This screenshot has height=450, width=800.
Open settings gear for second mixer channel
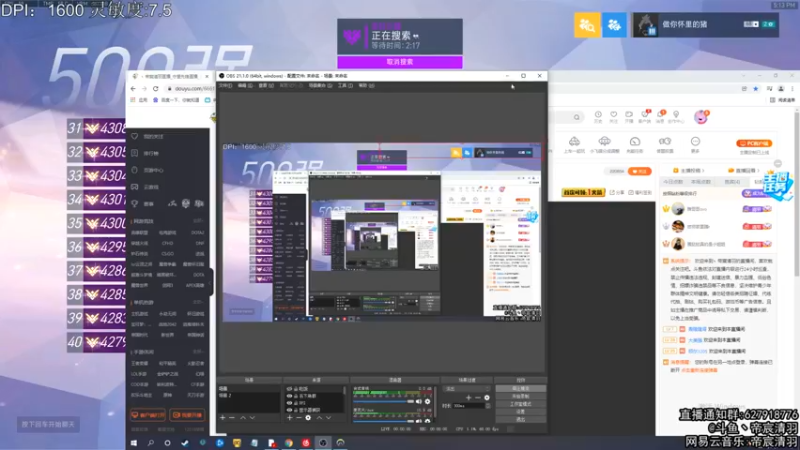428,421
